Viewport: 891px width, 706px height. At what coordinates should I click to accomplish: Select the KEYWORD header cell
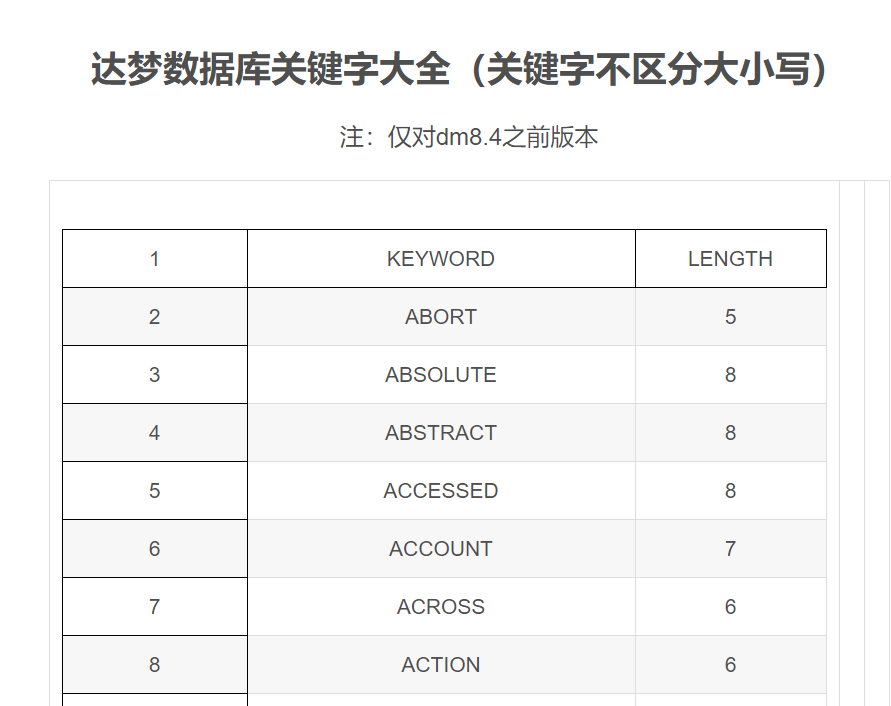point(441,259)
